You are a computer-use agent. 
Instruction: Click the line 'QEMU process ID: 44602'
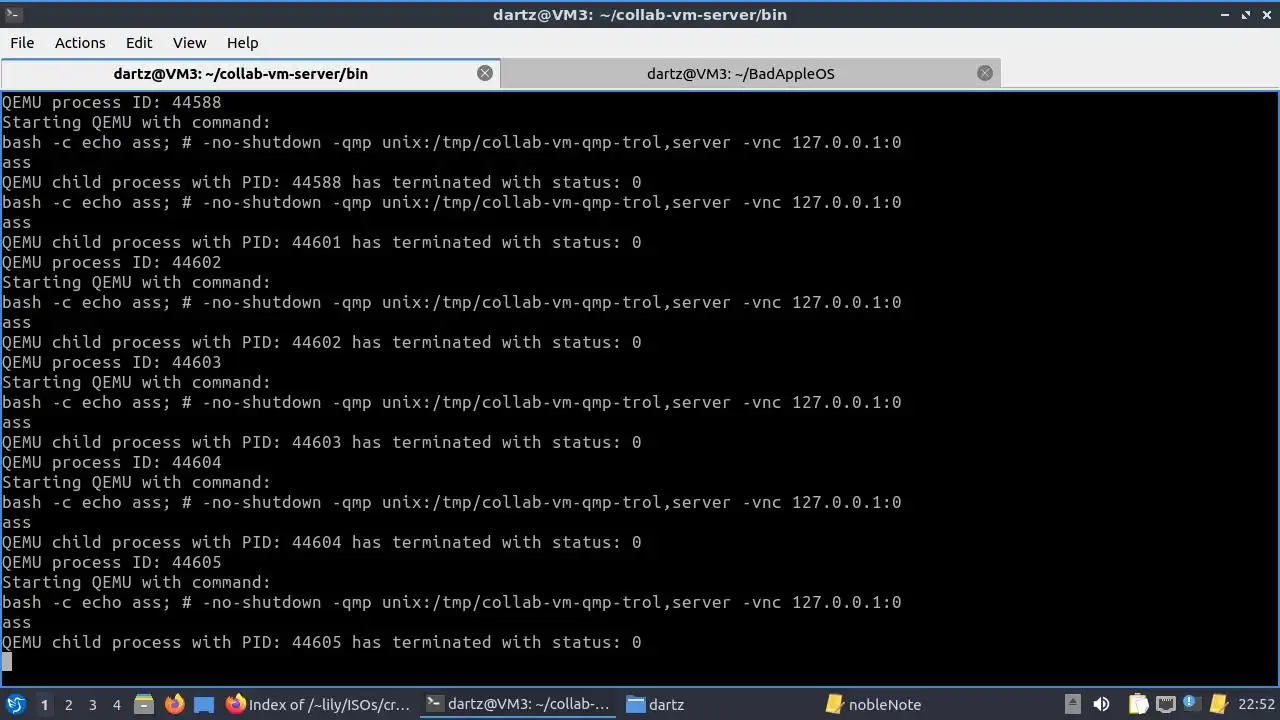click(x=112, y=262)
